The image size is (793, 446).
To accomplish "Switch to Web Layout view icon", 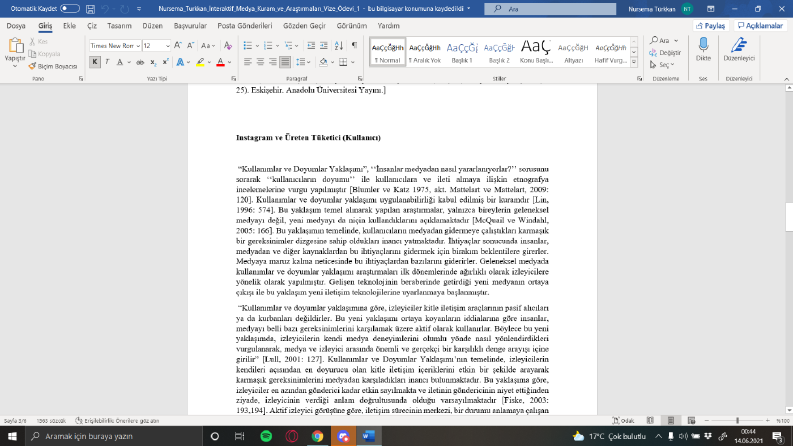I will click(691, 421).
